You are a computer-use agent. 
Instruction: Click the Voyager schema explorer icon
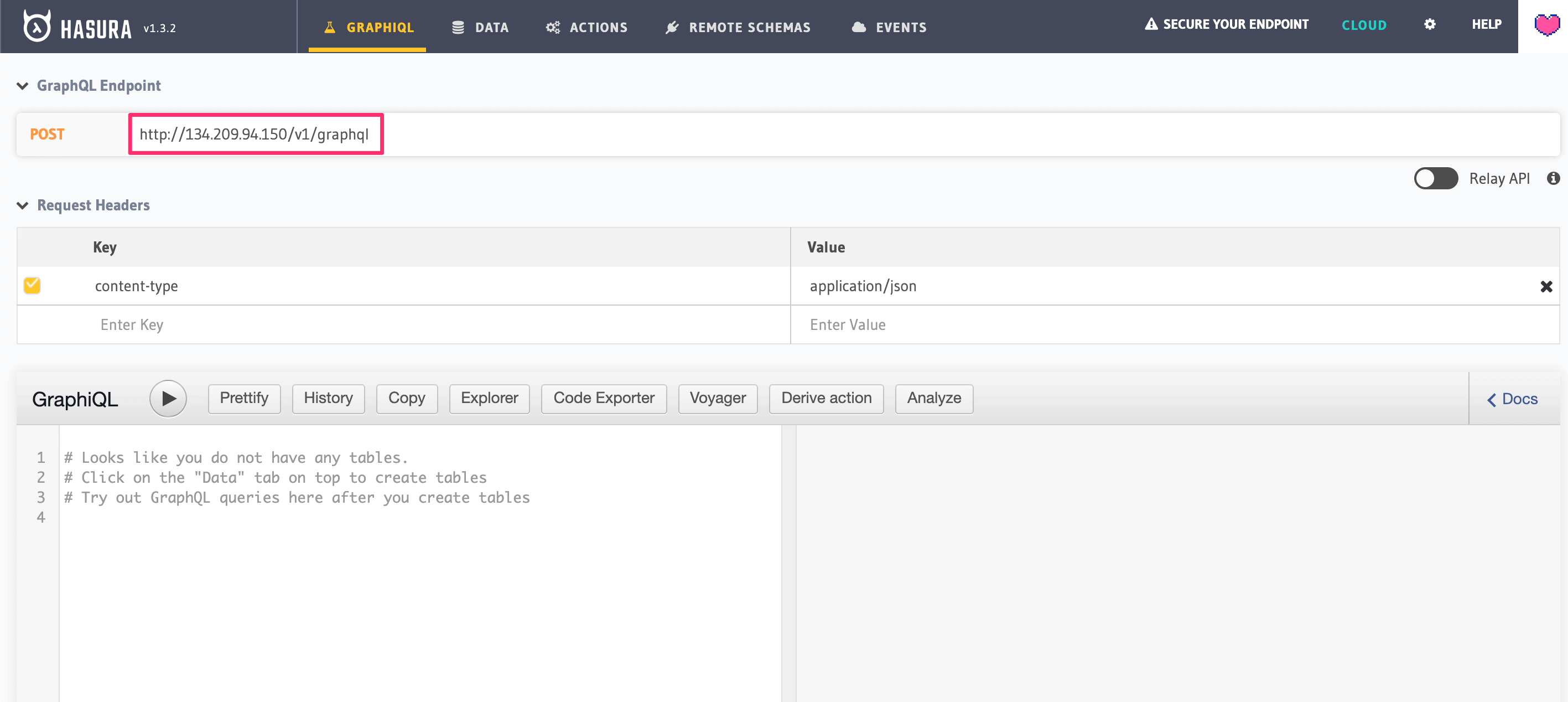click(718, 397)
